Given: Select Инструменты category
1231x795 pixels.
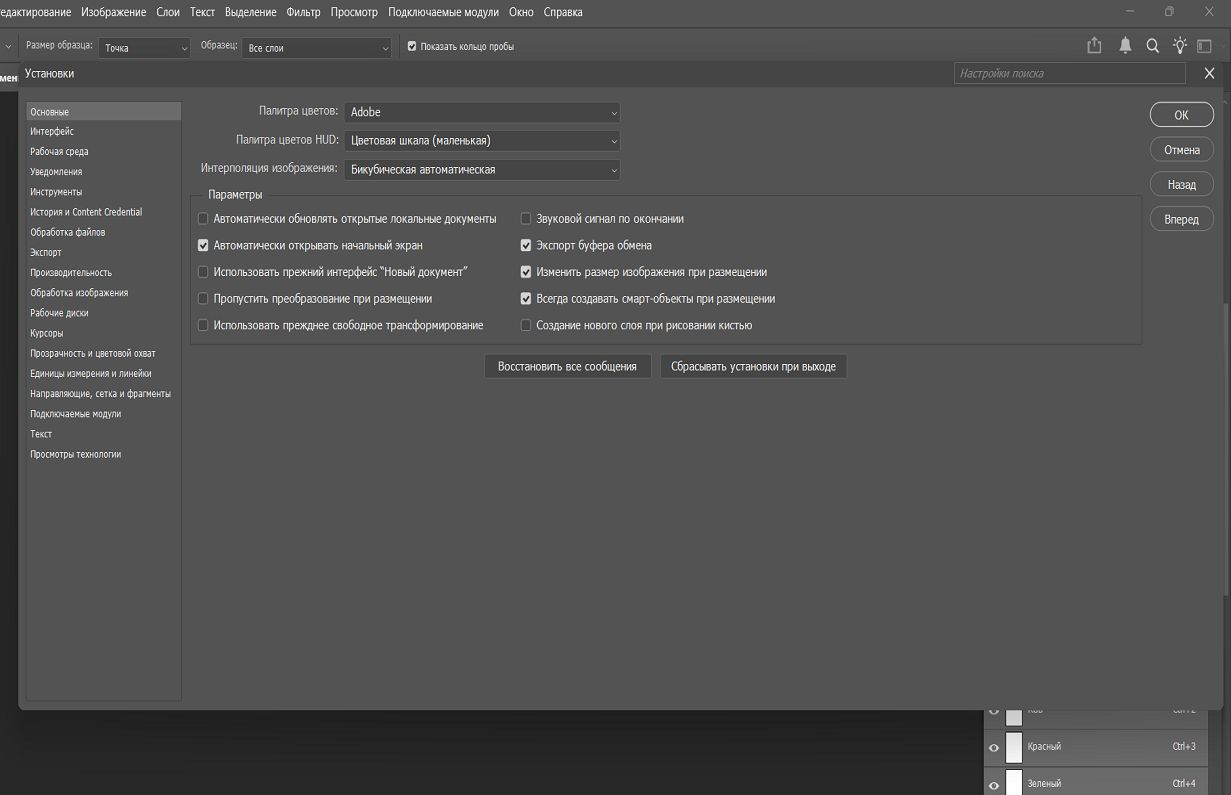Looking at the screenshot, I should pyautogui.click(x=56, y=192).
